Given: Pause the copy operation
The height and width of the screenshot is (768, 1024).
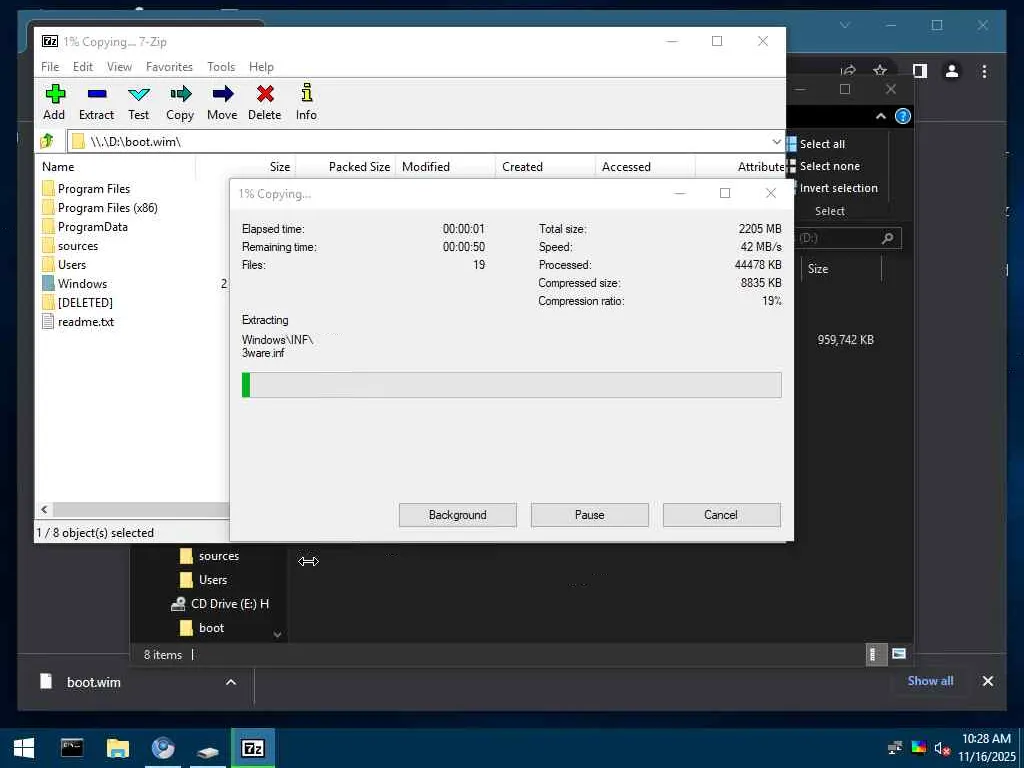Looking at the screenshot, I should (x=590, y=515).
